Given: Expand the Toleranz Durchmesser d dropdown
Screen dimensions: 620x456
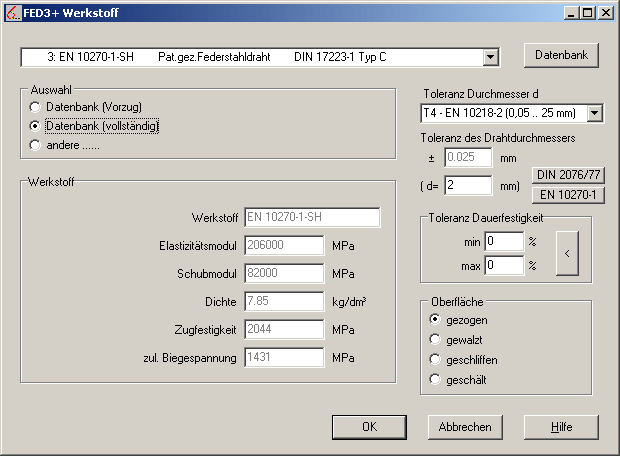Looking at the screenshot, I should click(595, 113).
